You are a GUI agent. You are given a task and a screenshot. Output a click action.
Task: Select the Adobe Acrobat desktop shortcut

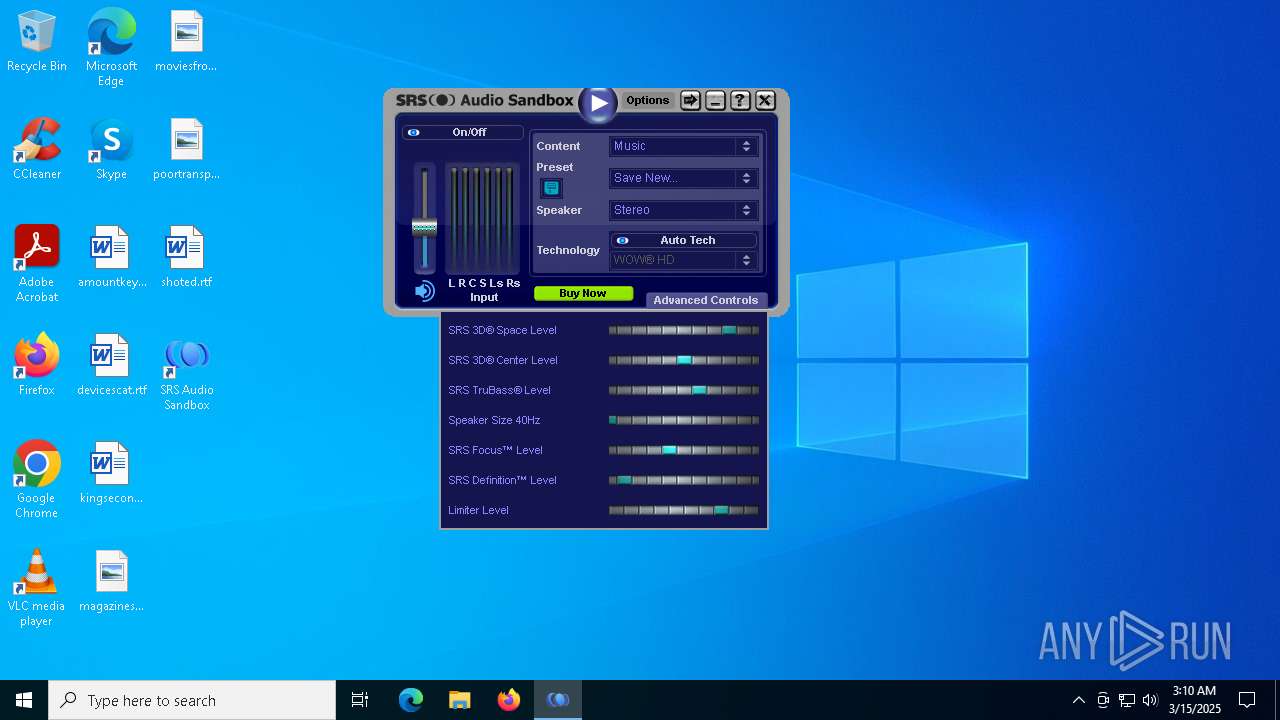click(x=37, y=264)
